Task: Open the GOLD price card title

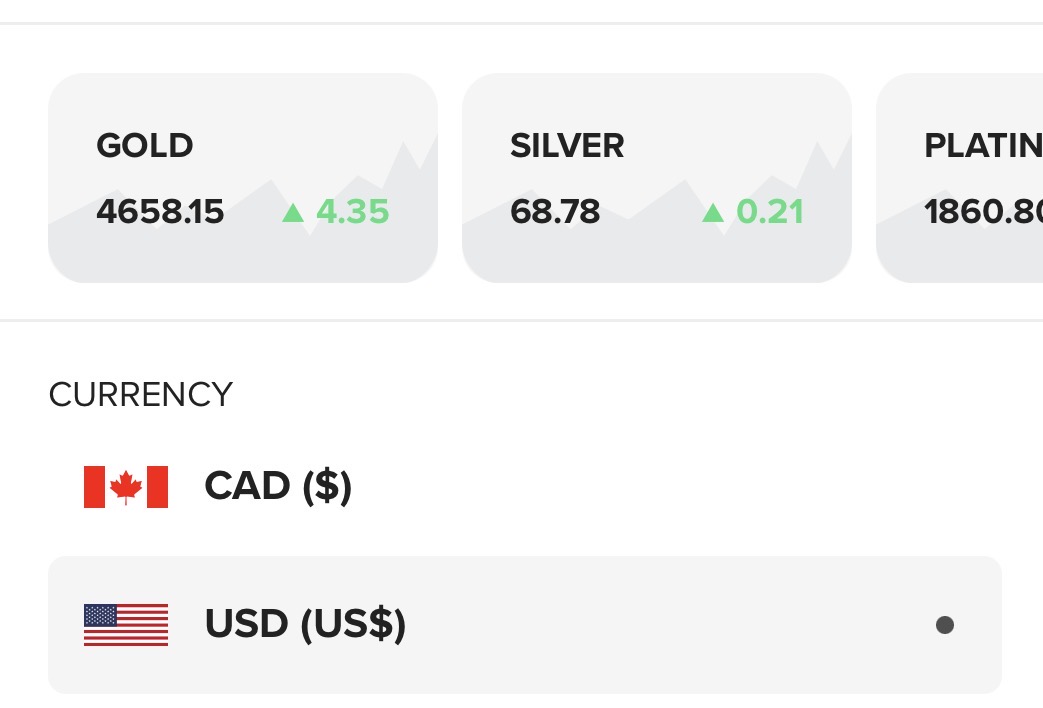Action: coord(144,146)
